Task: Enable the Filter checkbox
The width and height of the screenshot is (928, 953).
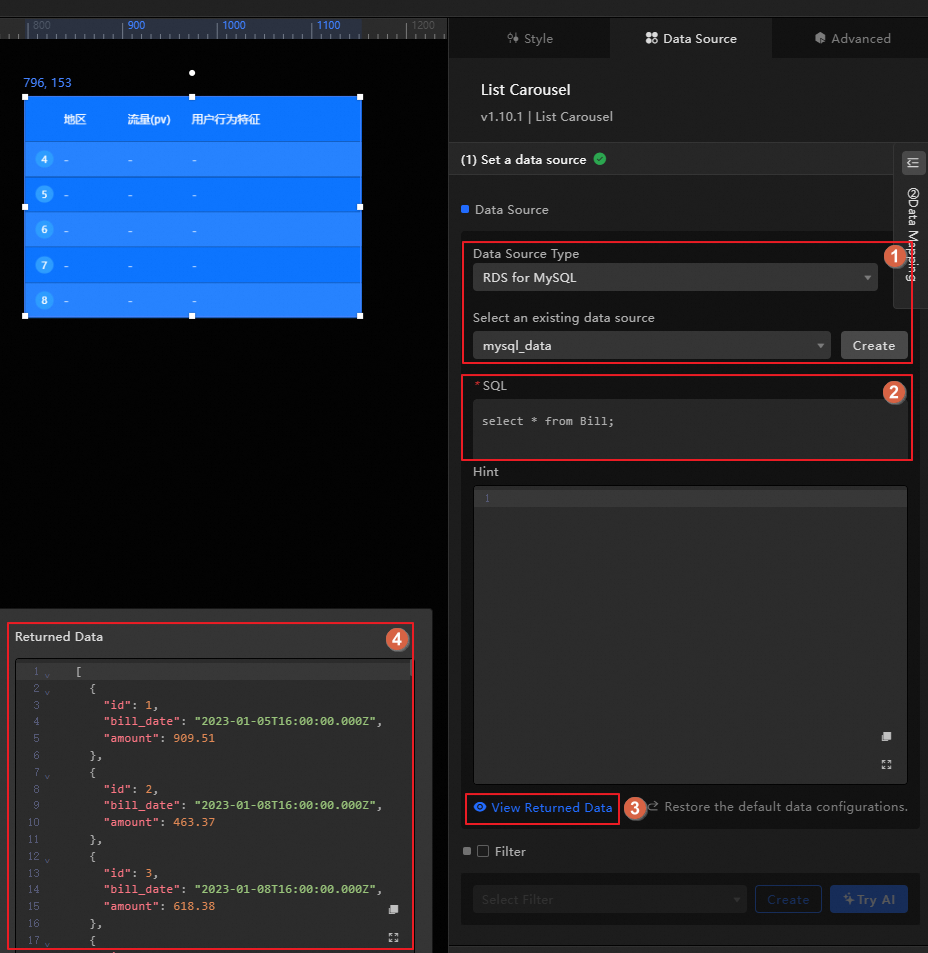Action: (483, 851)
